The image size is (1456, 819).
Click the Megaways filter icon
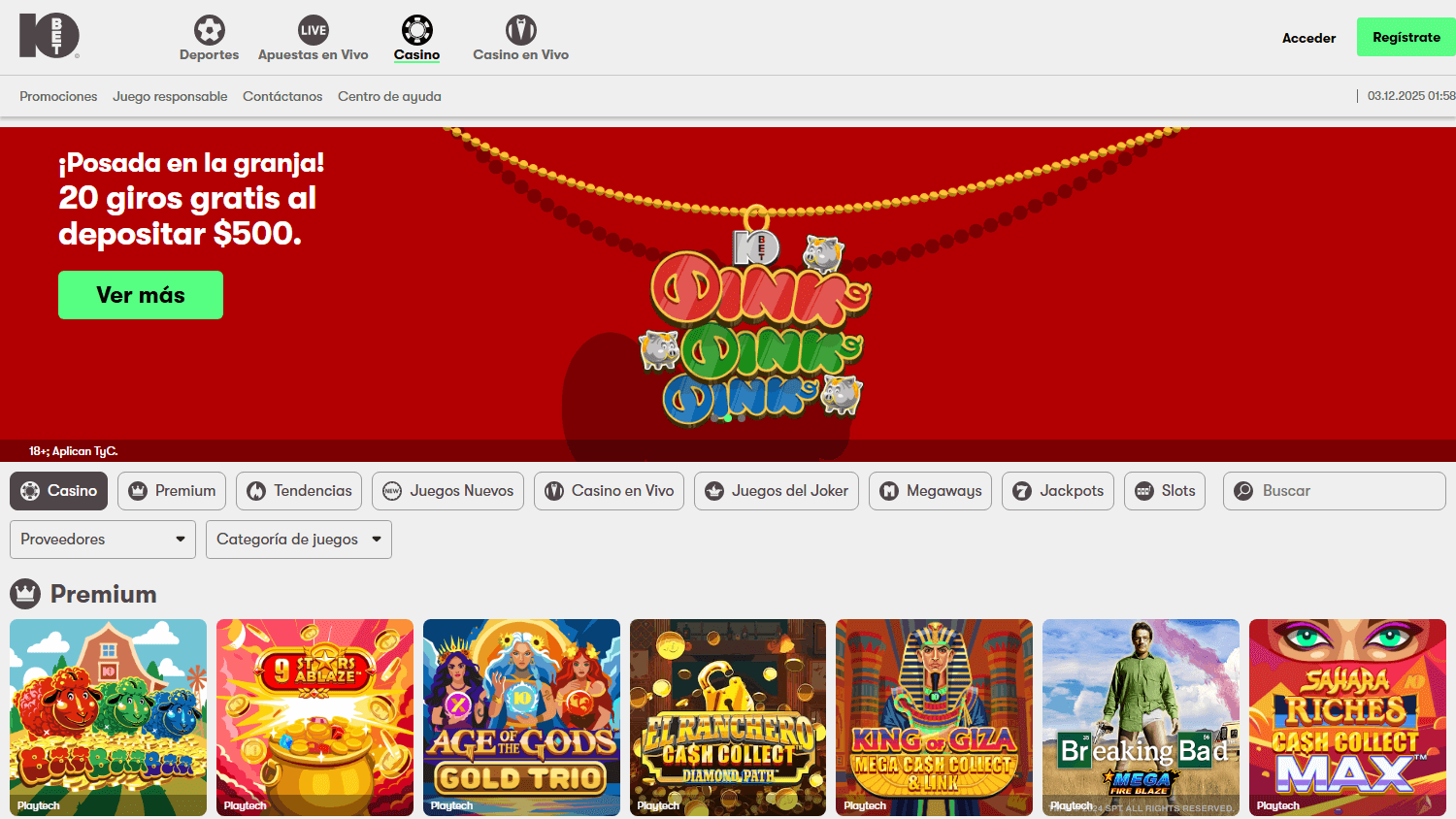889,491
